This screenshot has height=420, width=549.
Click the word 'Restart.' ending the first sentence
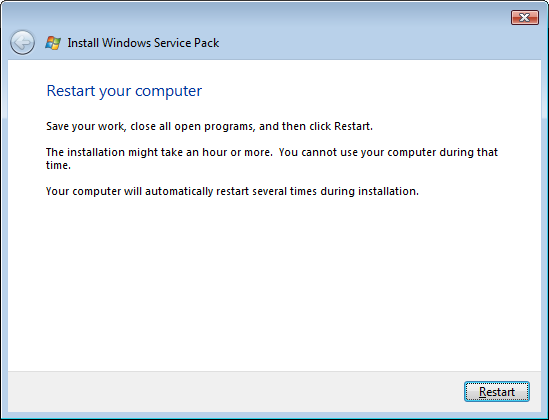click(x=353, y=126)
